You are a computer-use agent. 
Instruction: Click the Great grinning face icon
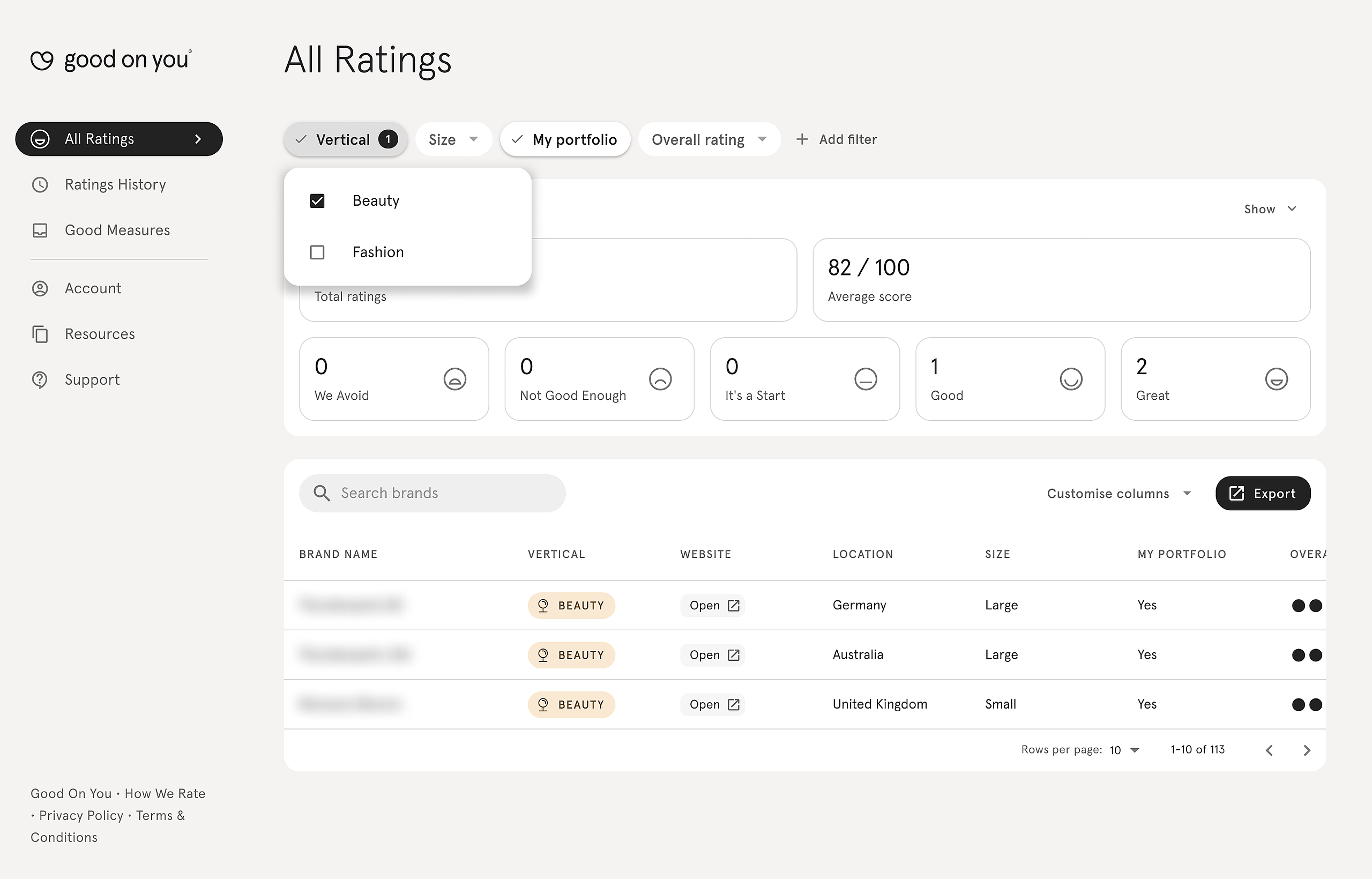coord(1277,379)
